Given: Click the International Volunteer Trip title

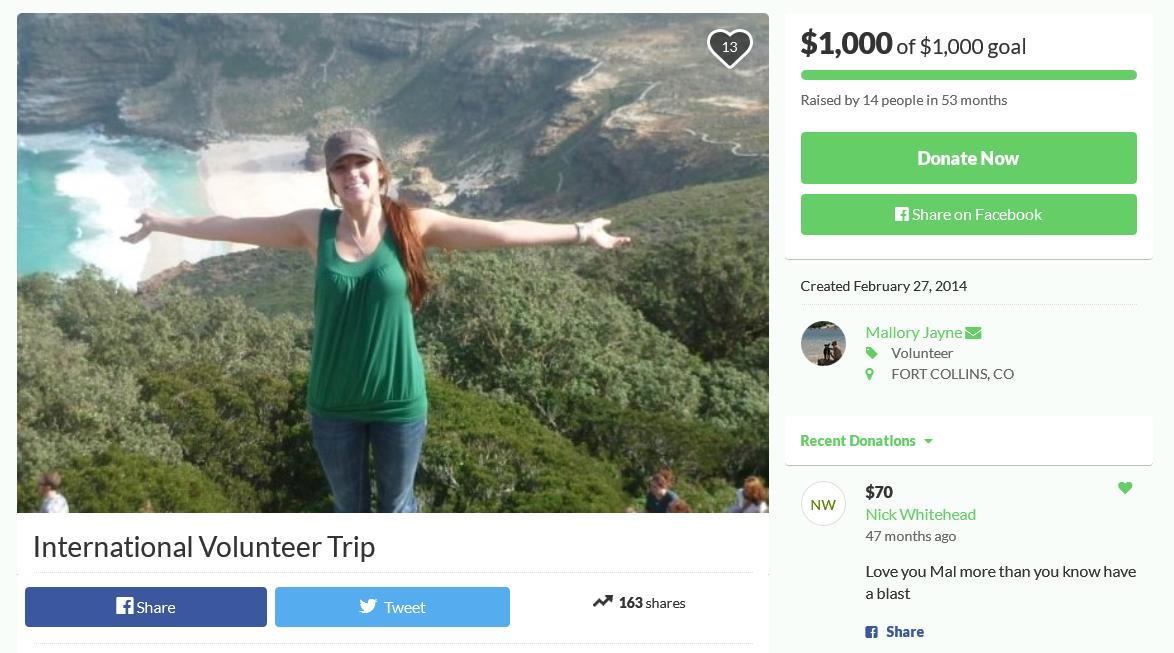Looking at the screenshot, I should tap(204, 547).
